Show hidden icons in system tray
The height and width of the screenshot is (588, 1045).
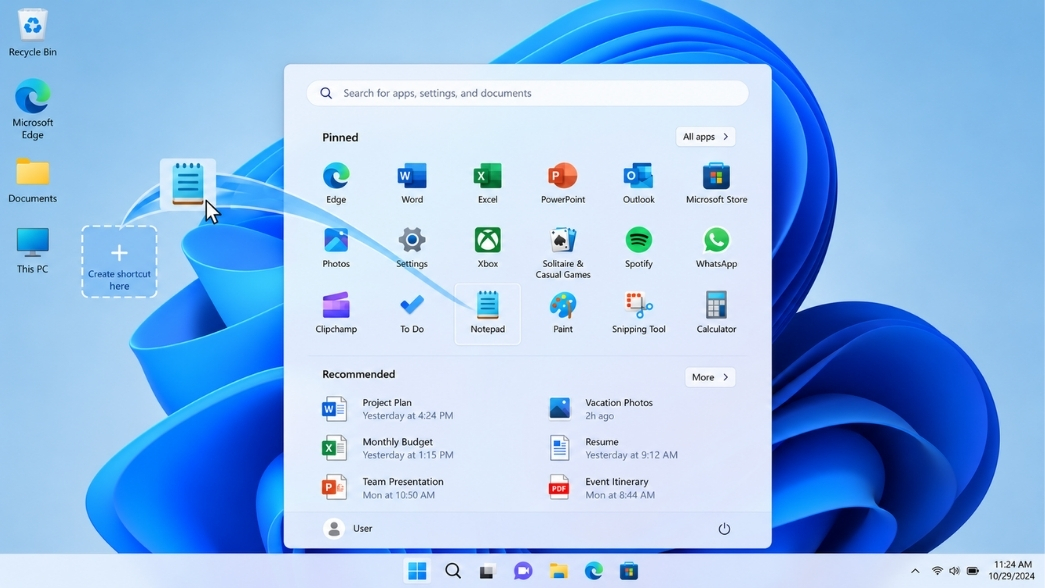click(915, 571)
